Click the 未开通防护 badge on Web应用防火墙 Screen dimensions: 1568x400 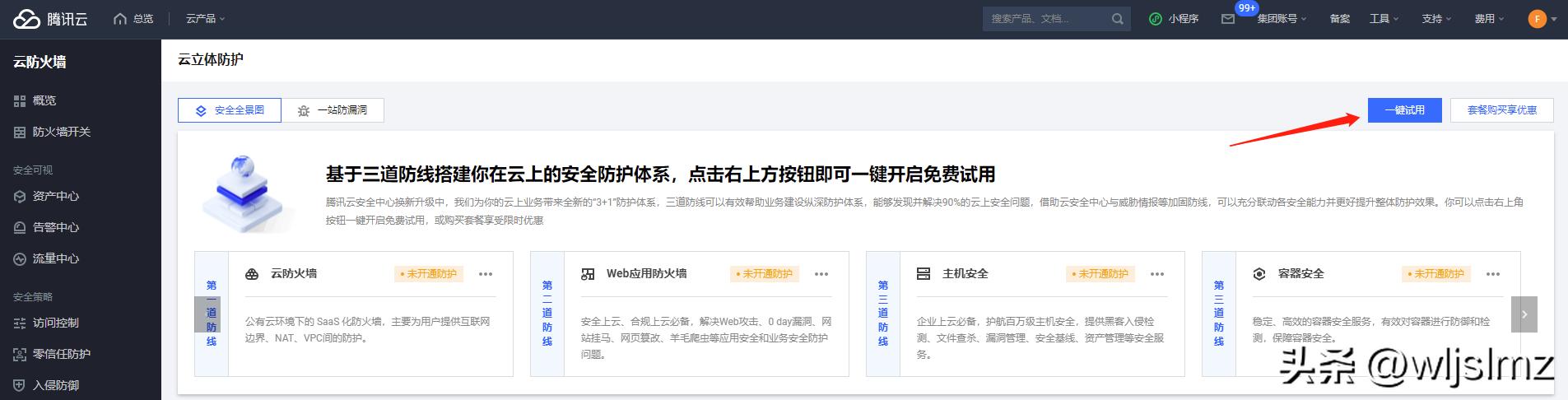pyautogui.click(x=765, y=274)
